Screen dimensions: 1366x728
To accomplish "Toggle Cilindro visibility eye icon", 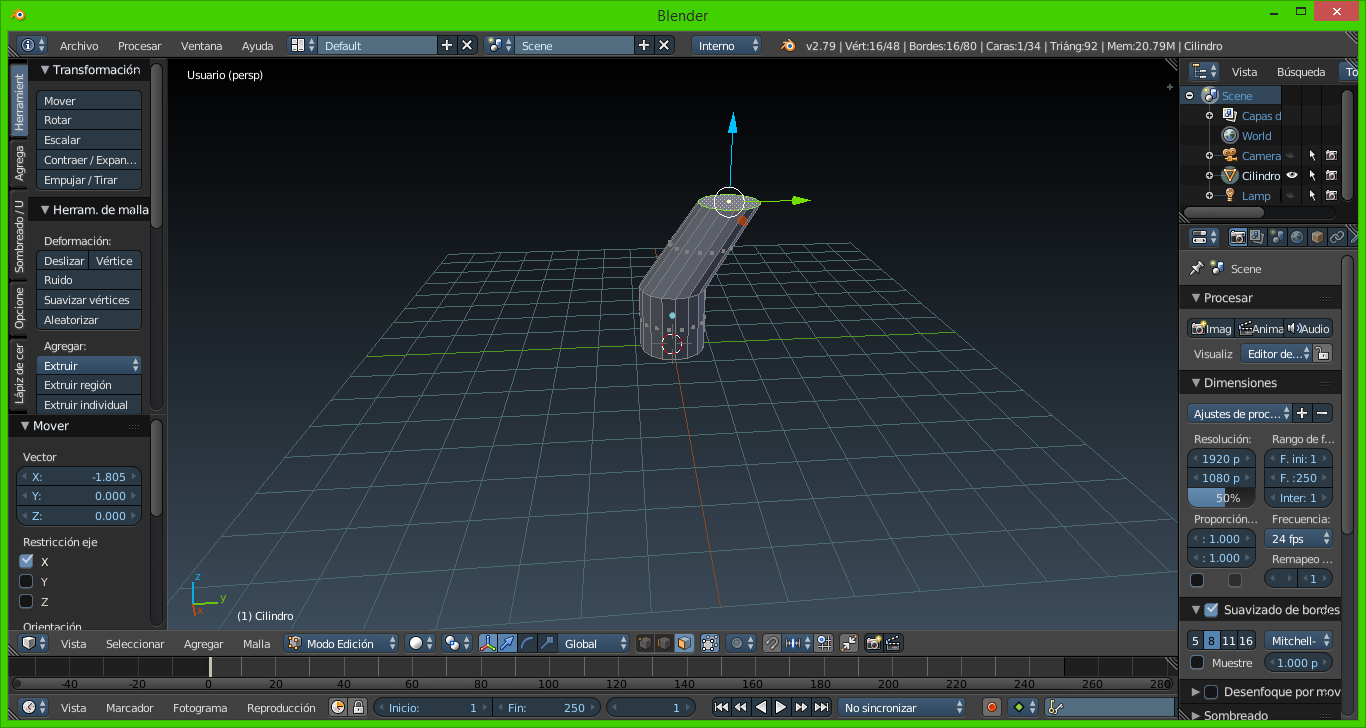I will tap(1291, 176).
